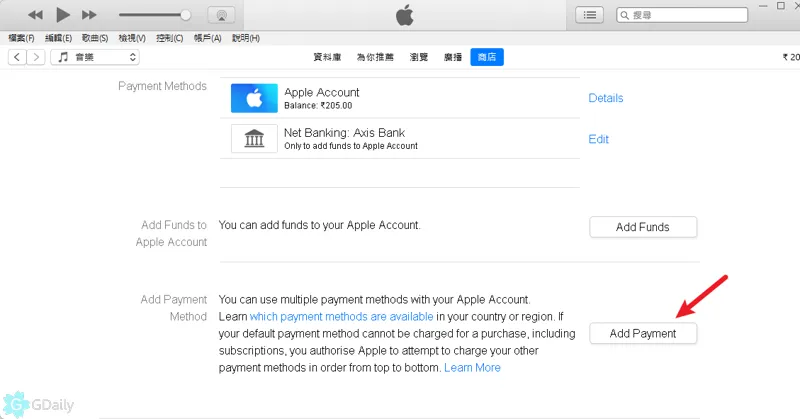Open the 編輯(E) menu
Image resolution: width=800 pixels, height=419 pixels.
pyautogui.click(x=58, y=38)
